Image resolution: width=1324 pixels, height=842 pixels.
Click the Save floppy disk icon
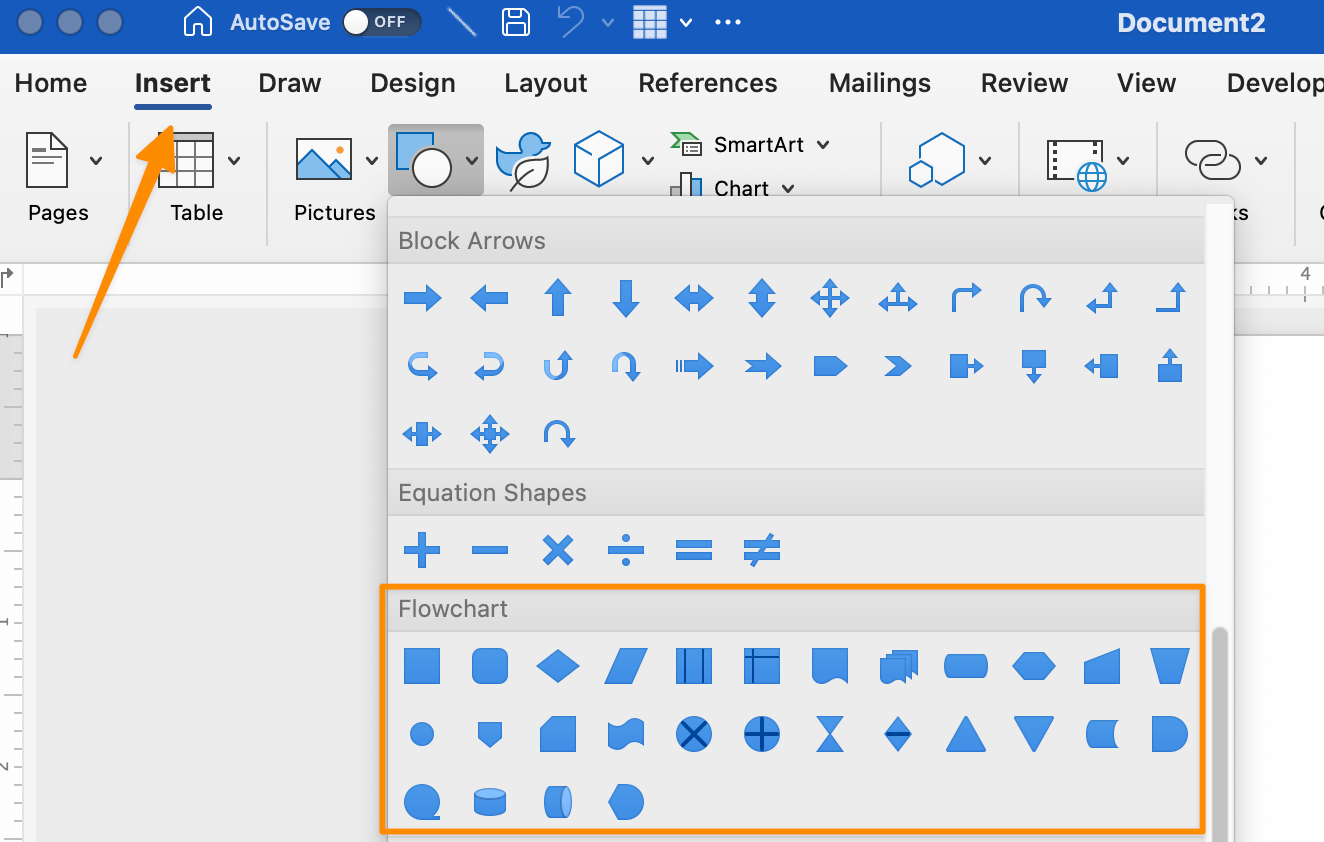pos(516,22)
